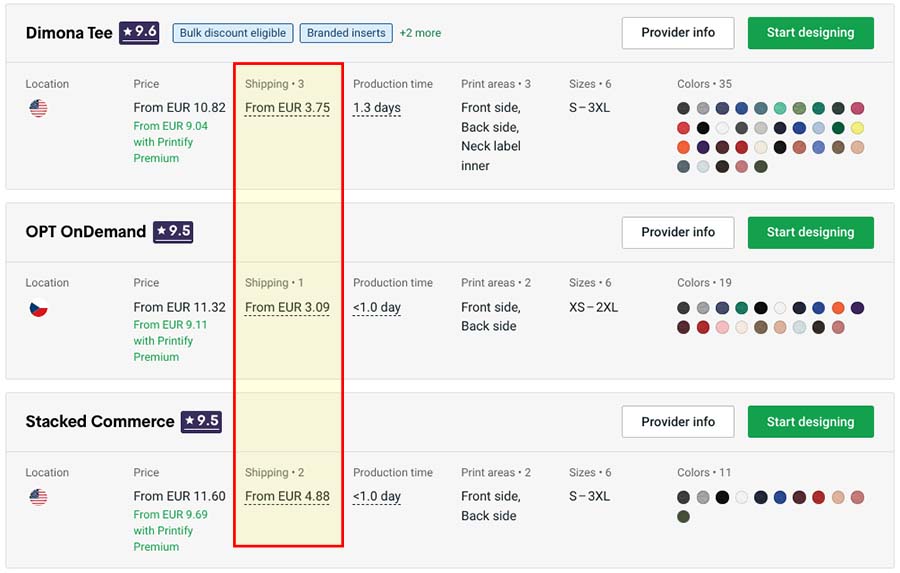Open OPT OnDemand shipping From EUR 3.09
The width and height of the screenshot is (900, 573).
click(x=288, y=308)
